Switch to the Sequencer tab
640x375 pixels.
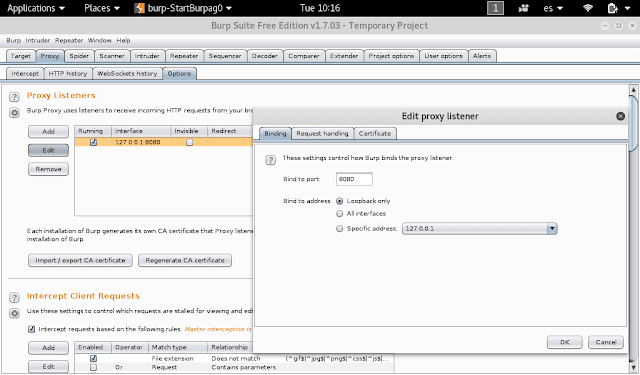click(x=225, y=56)
